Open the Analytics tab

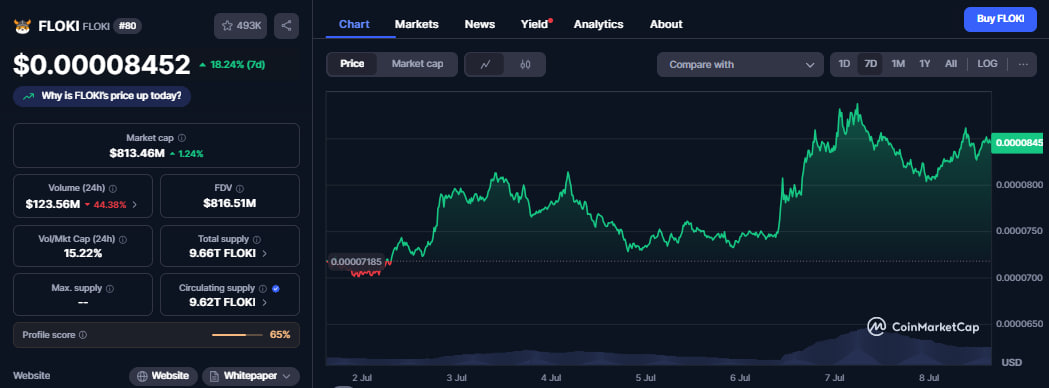pyautogui.click(x=598, y=24)
